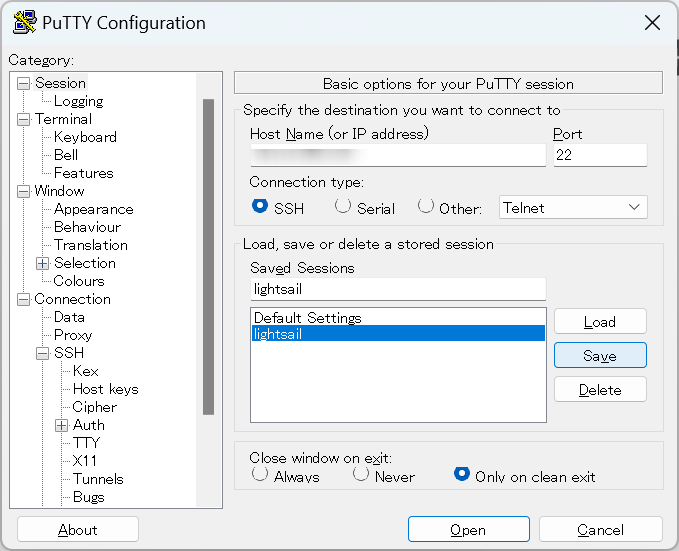679x551 pixels.
Task: Click the Delete session button
Action: (x=600, y=389)
